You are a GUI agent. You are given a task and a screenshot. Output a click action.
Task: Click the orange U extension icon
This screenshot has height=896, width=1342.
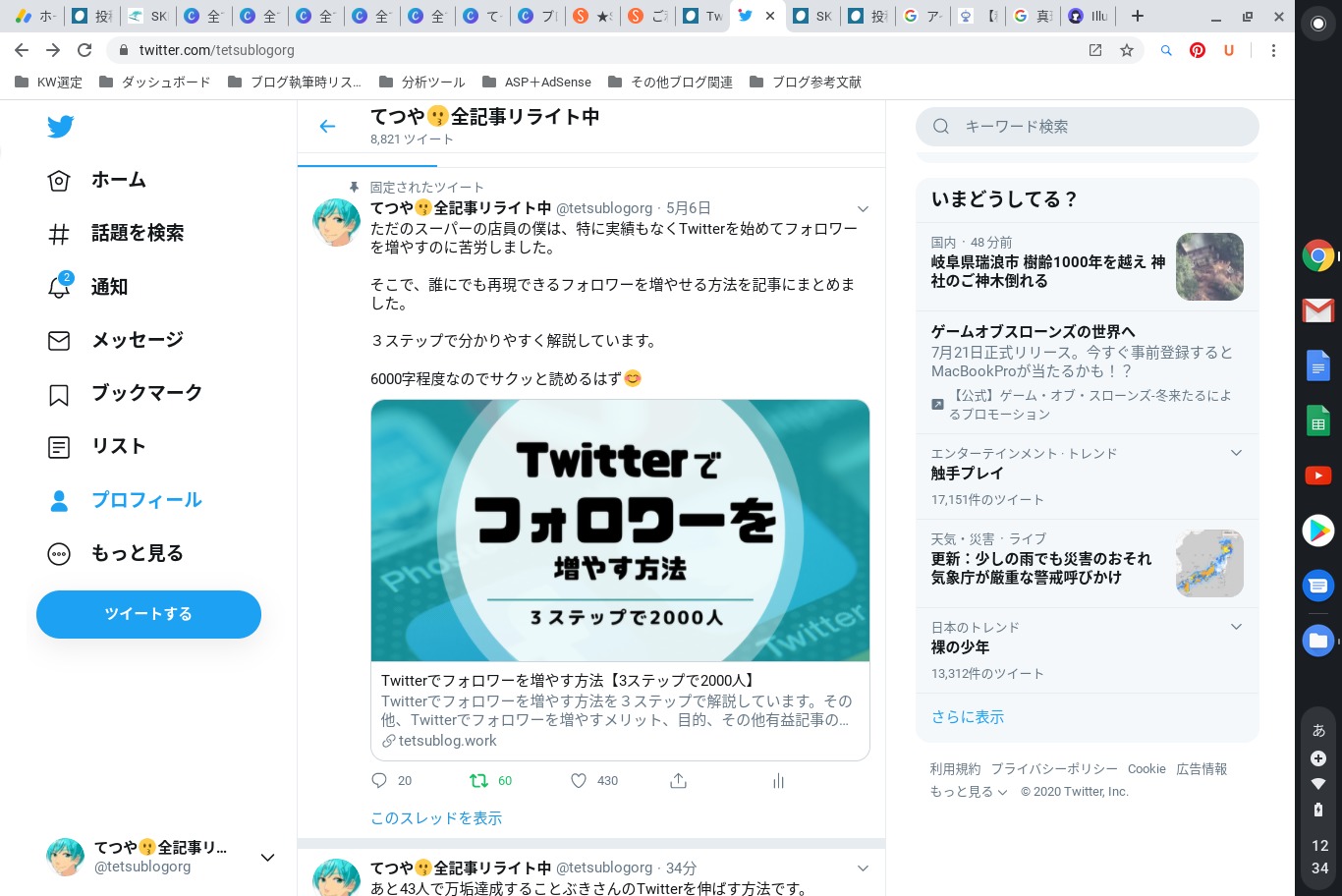click(1229, 50)
